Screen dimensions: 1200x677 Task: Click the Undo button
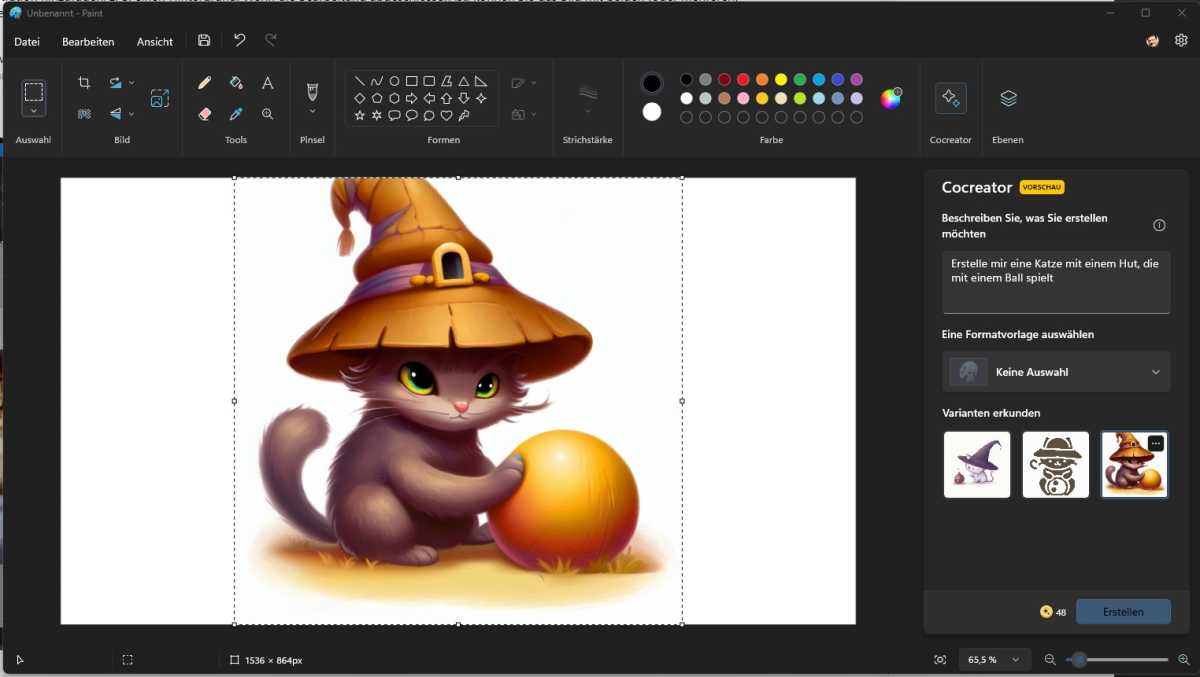(238, 40)
